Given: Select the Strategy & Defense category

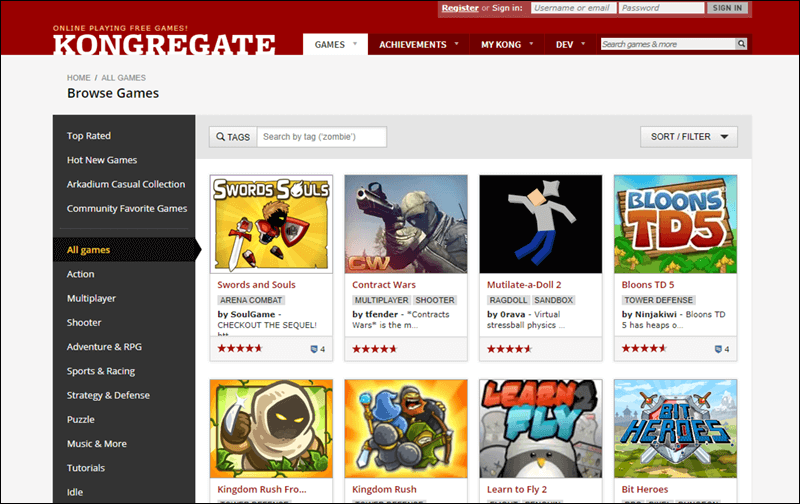Looking at the screenshot, I should (x=108, y=395).
